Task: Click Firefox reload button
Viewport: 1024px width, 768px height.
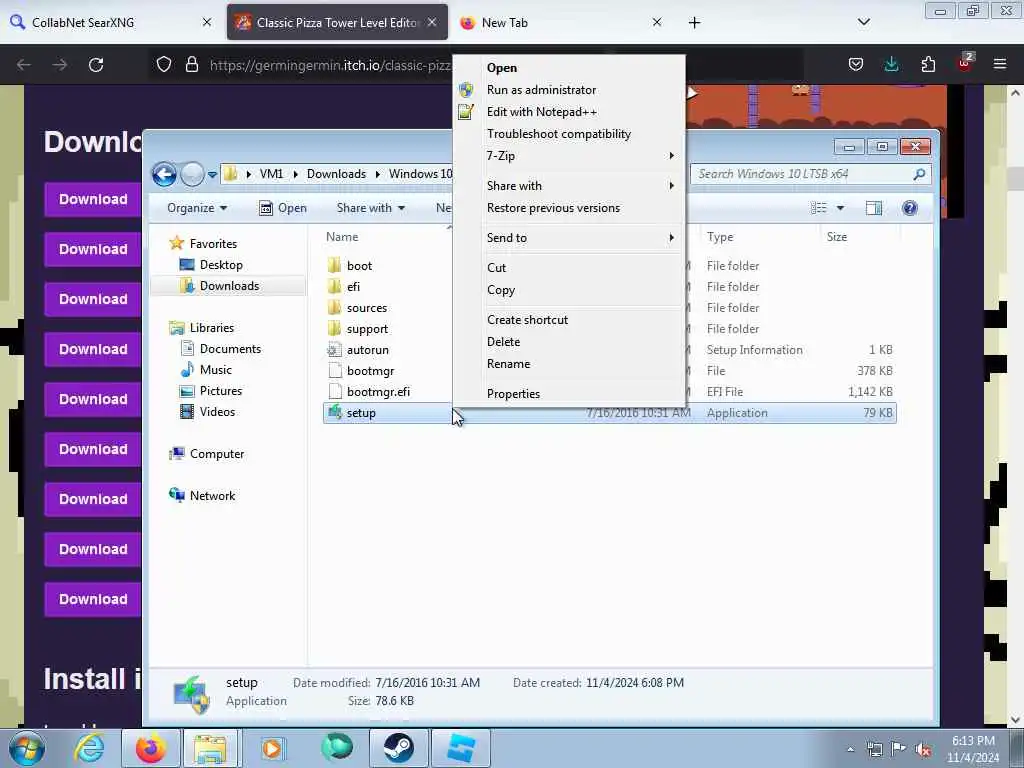Action: pyautogui.click(x=96, y=65)
